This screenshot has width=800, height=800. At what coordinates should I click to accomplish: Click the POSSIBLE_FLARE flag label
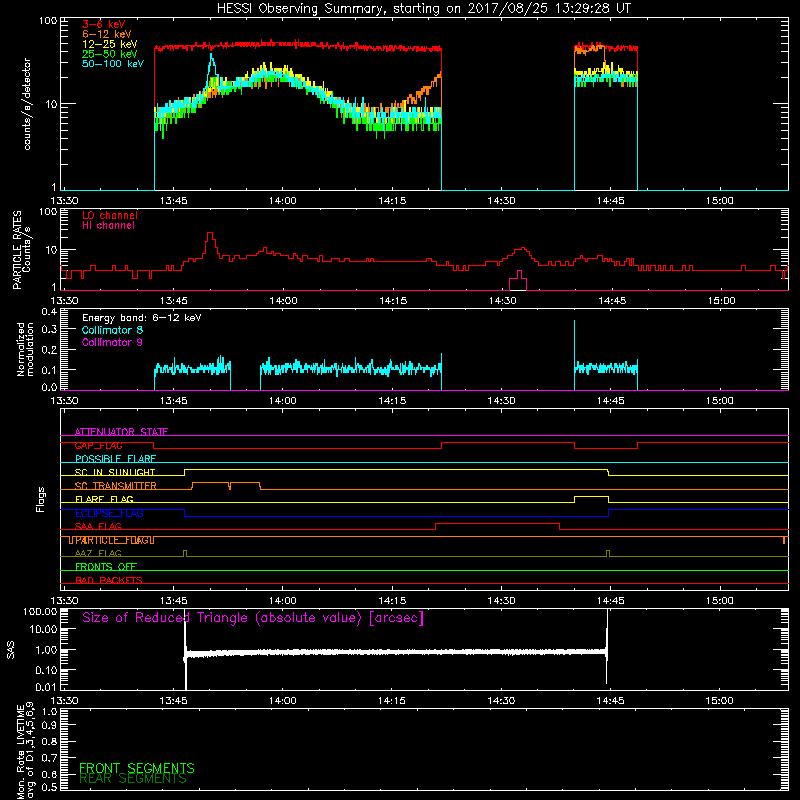[115, 459]
